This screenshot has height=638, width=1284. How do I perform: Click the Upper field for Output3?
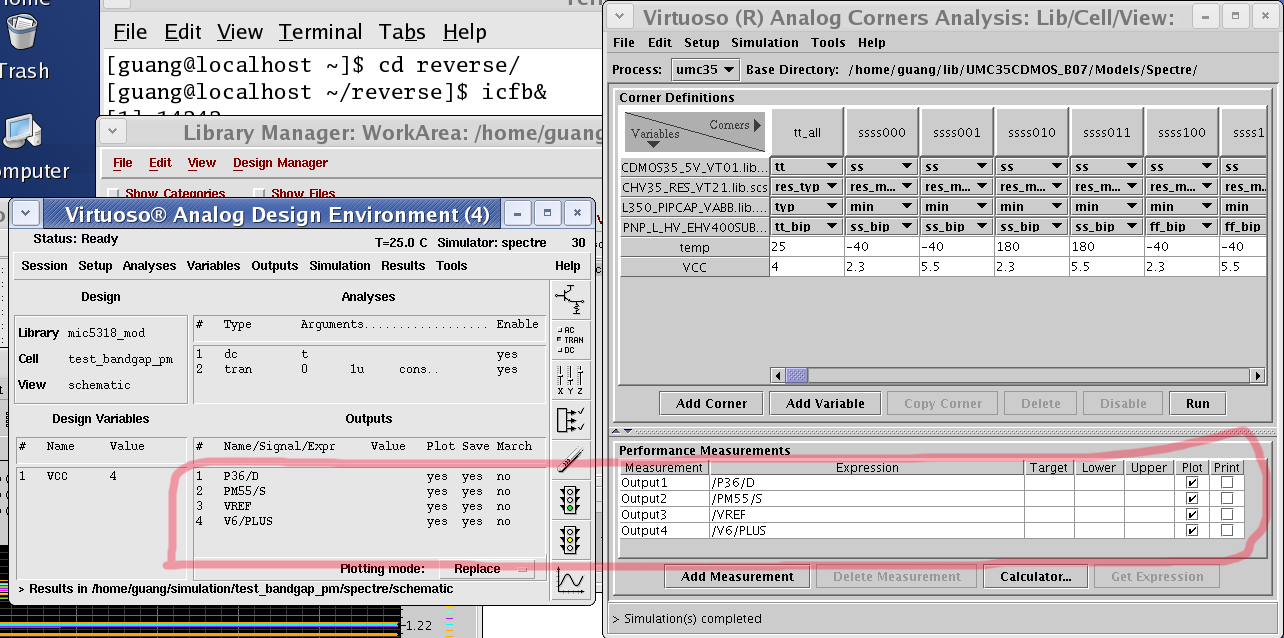tap(1149, 515)
